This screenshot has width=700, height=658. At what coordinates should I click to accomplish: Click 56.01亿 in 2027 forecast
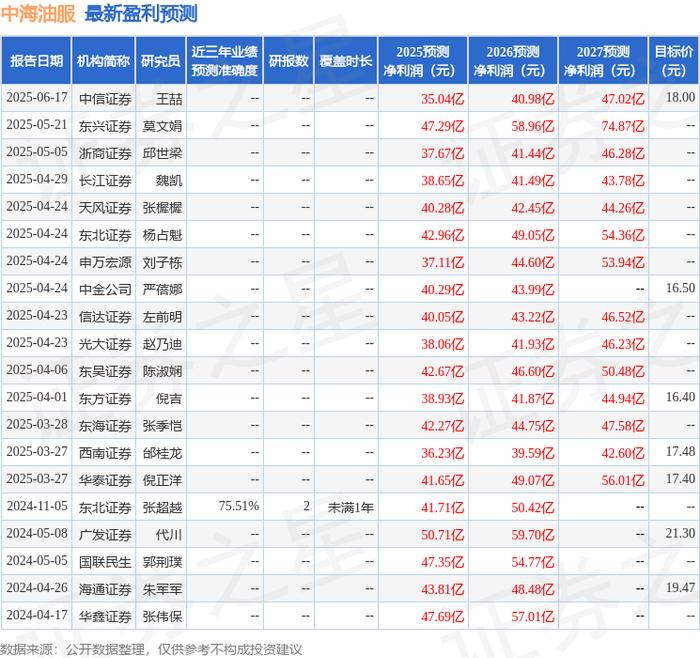pyautogui.click(x=623, y=480)
